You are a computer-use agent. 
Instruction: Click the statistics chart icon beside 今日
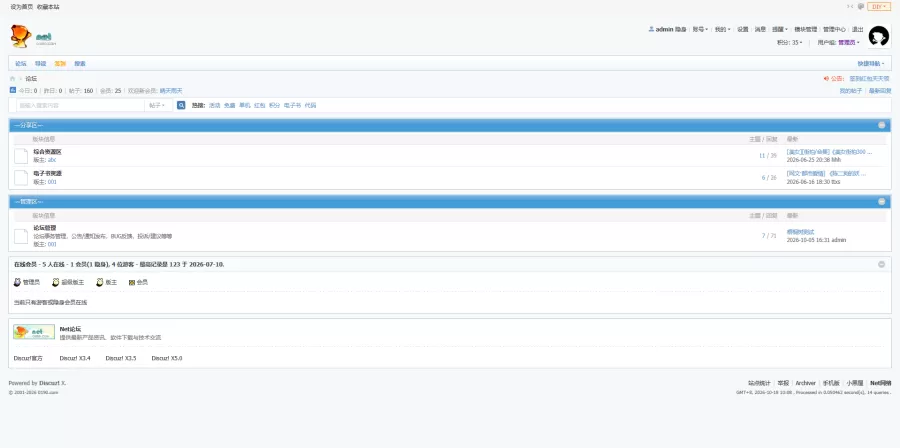coord(13,90)
